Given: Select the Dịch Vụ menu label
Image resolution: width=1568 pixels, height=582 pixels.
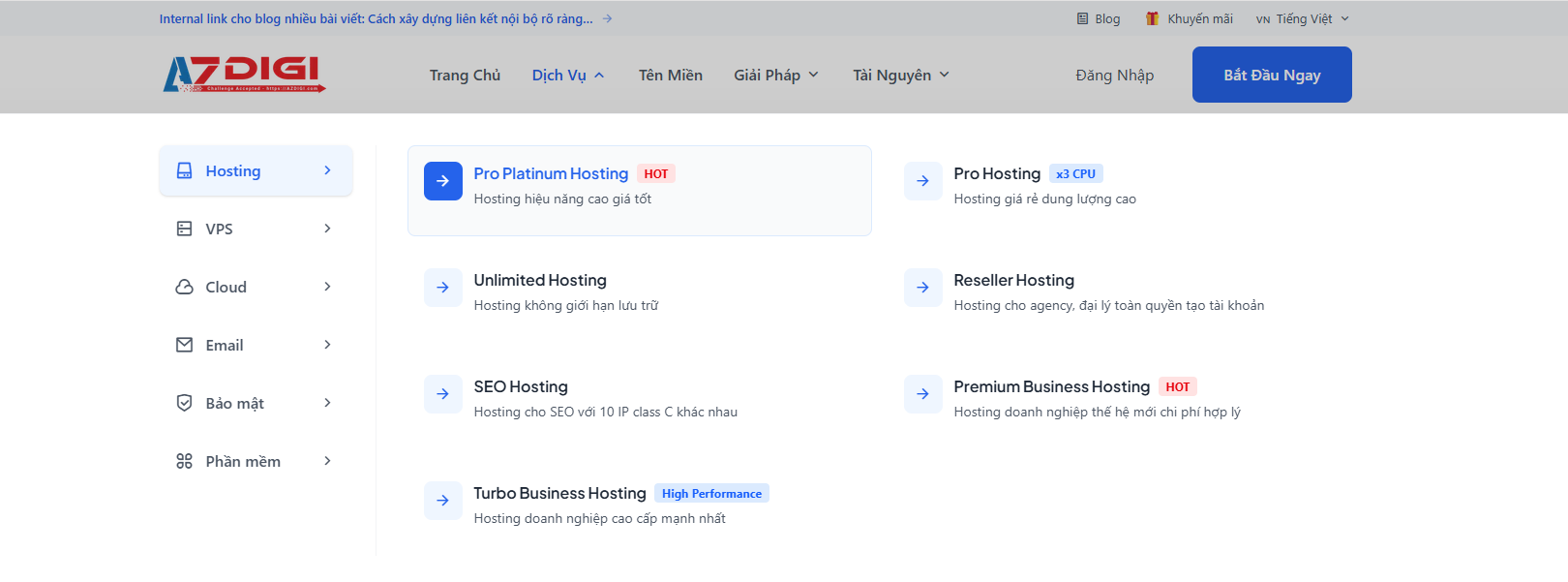Looking at the screenshot, I should (558, 75).
